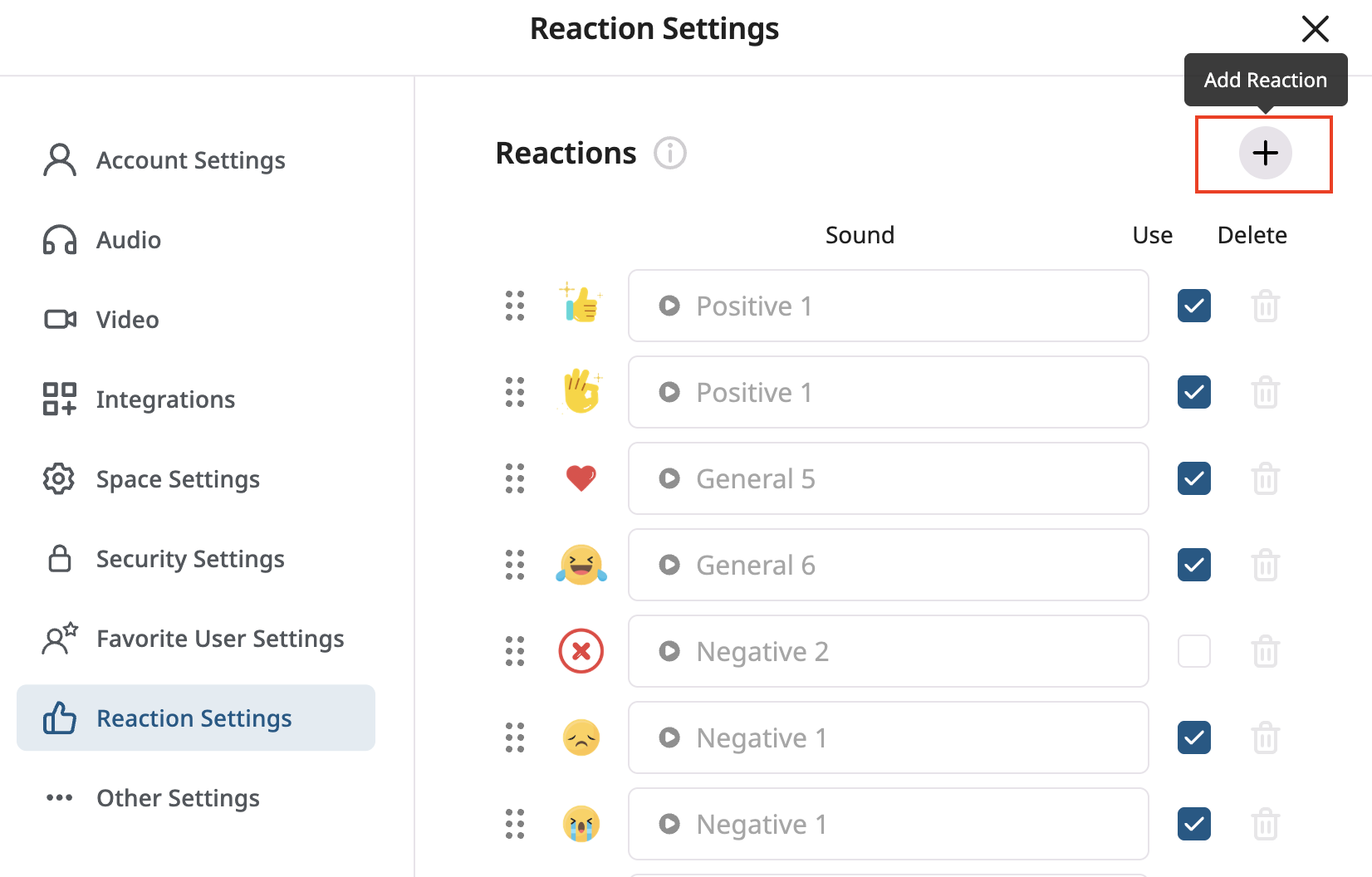Play the General 6 reaction sound
The height and width of the screenshot is (877, 1372).
click(x=669, y=565)
